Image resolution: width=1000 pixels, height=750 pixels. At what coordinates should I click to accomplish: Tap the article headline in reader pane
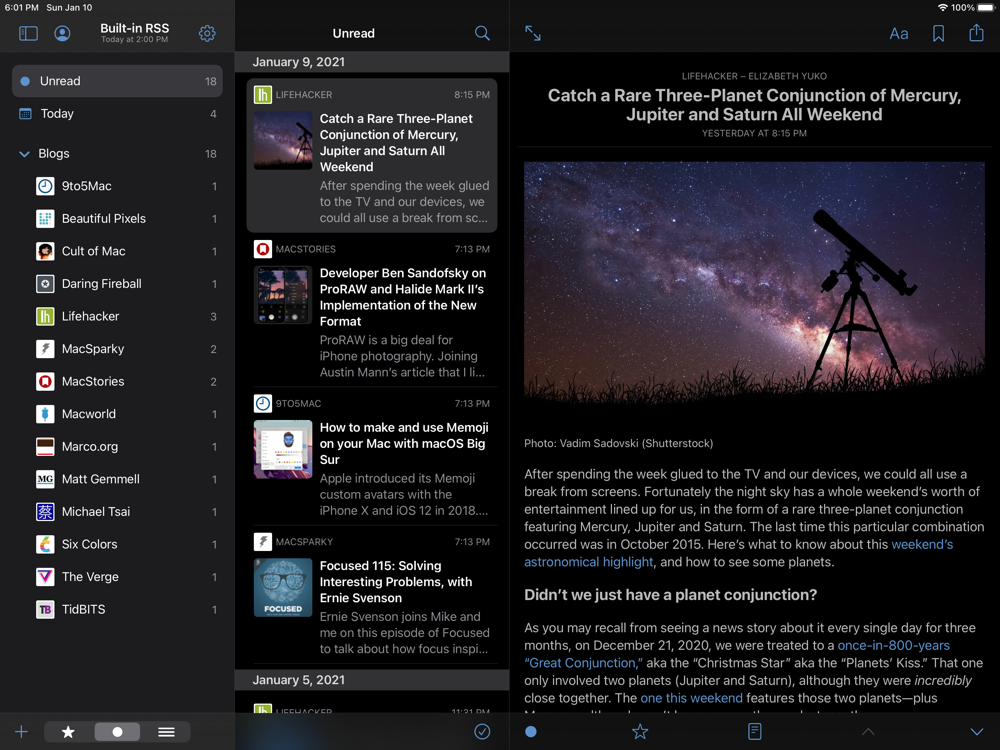point(754,105)
